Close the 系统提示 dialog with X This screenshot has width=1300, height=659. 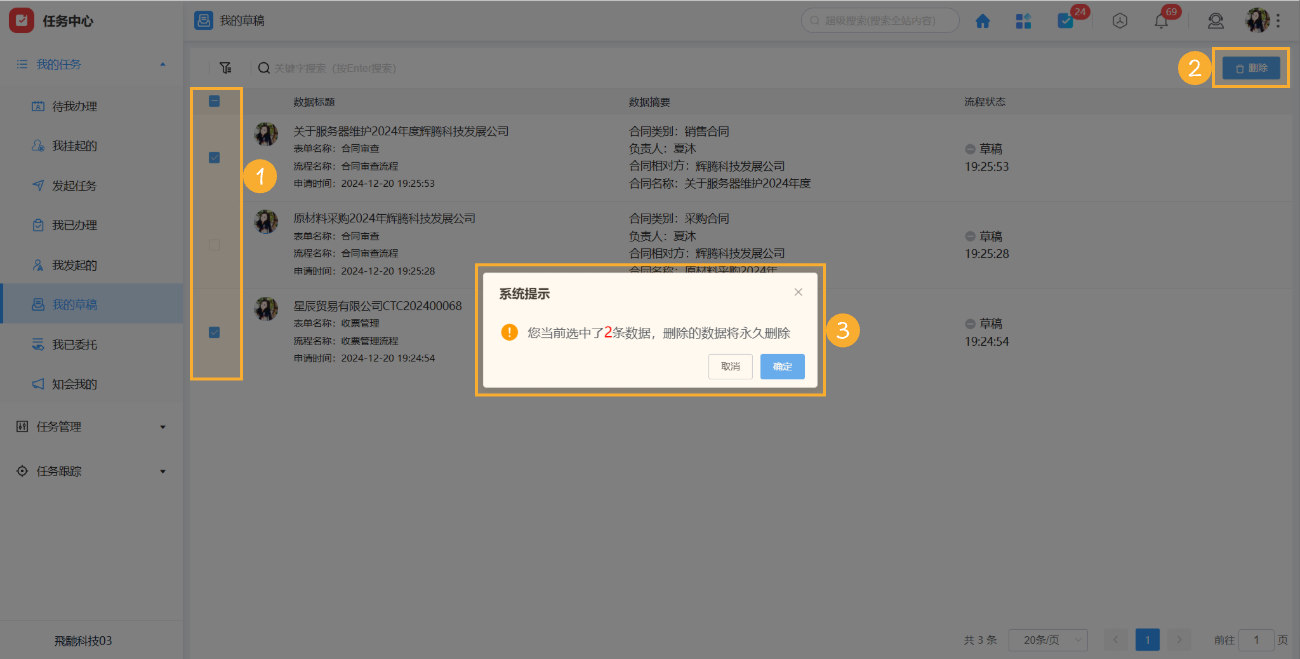(798, 292)
